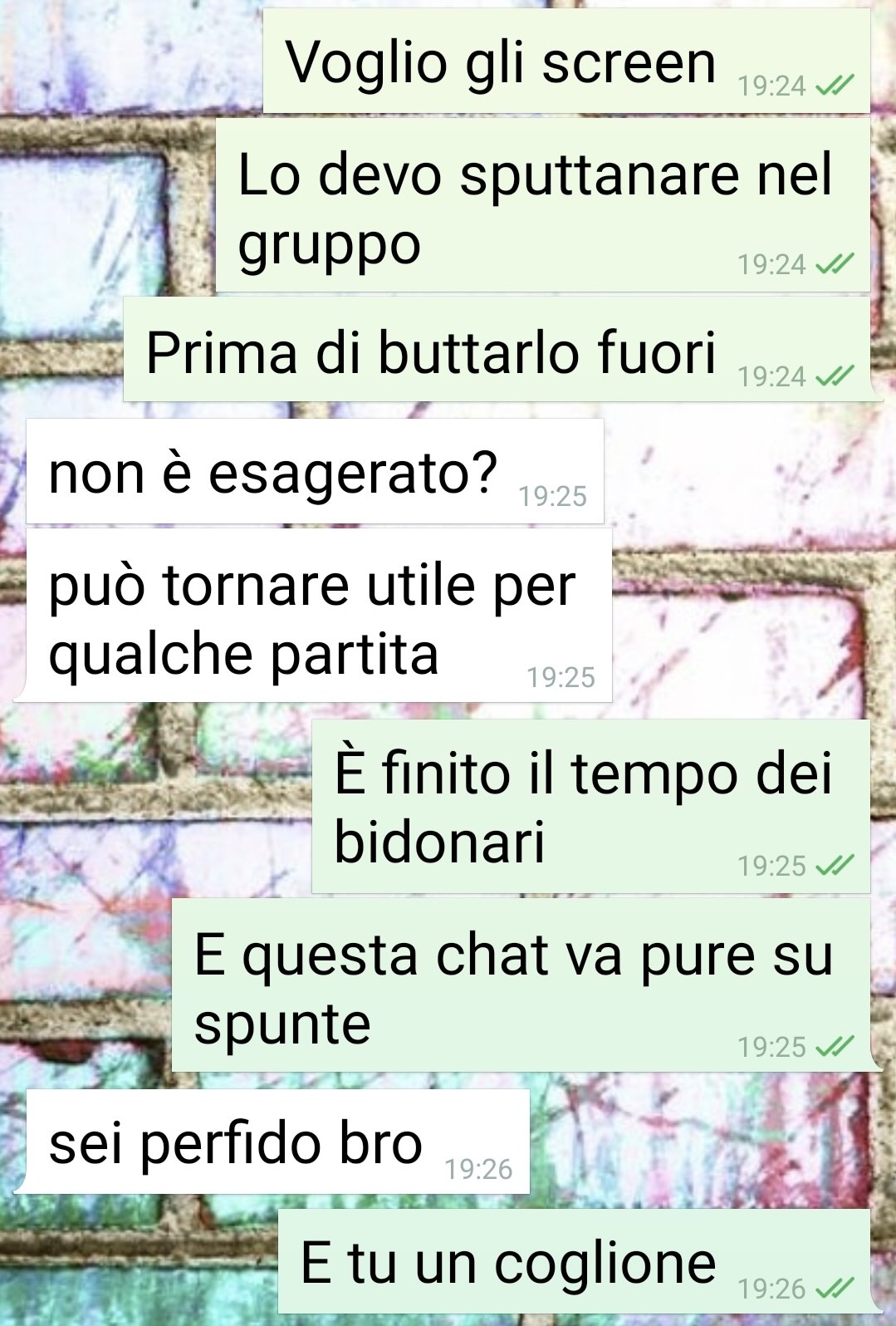Image resolution: width=896 pixels, height=1326 pixels.
Task: Select the 'Lo devo sputtanare nel gruppo' bubble
Action: pos(543,204)
